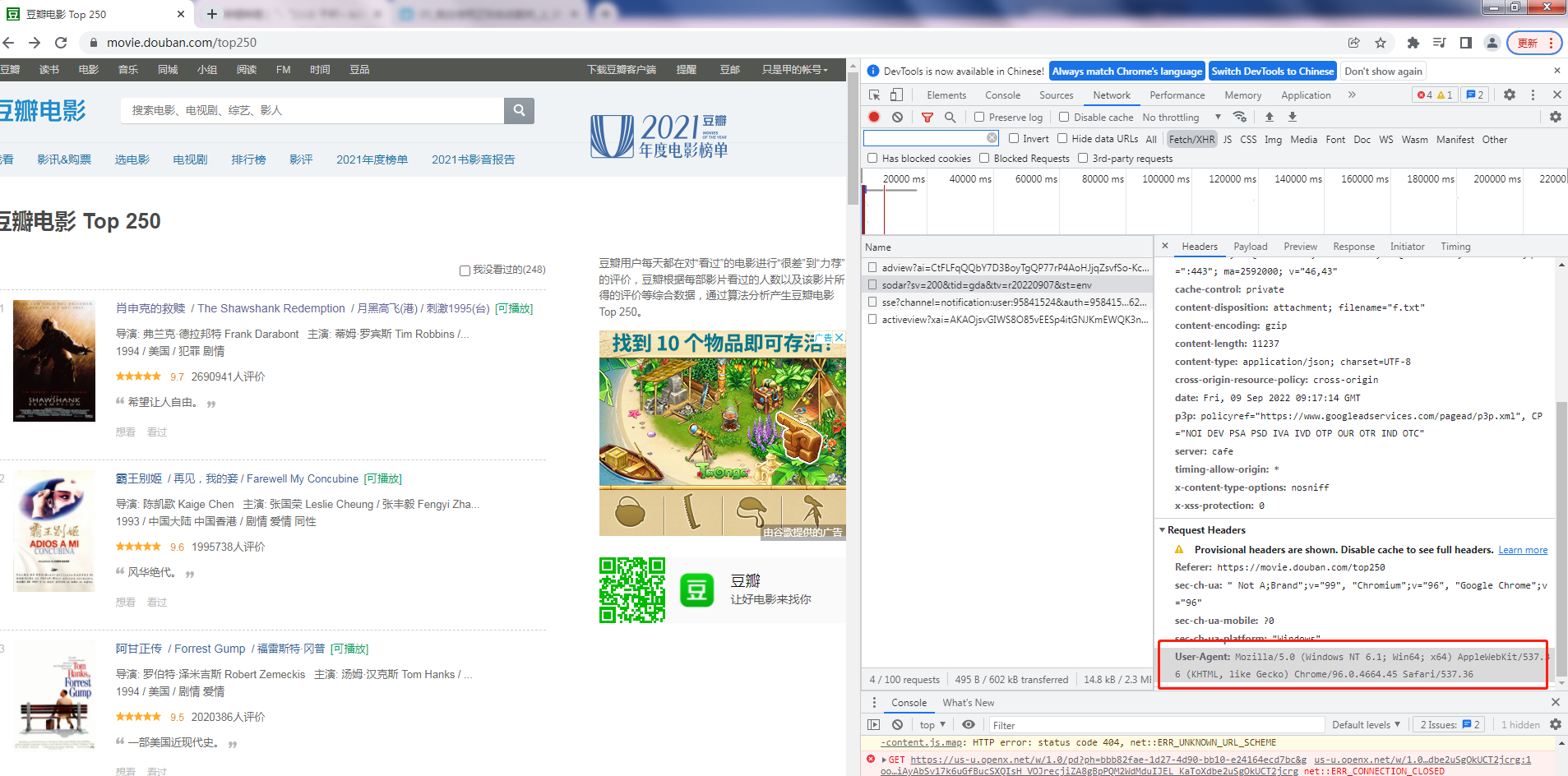The width and height of the screenshot is (1568, 776).
Task: Open Learn more link for provisional headers
Action: coord(1523,550)
